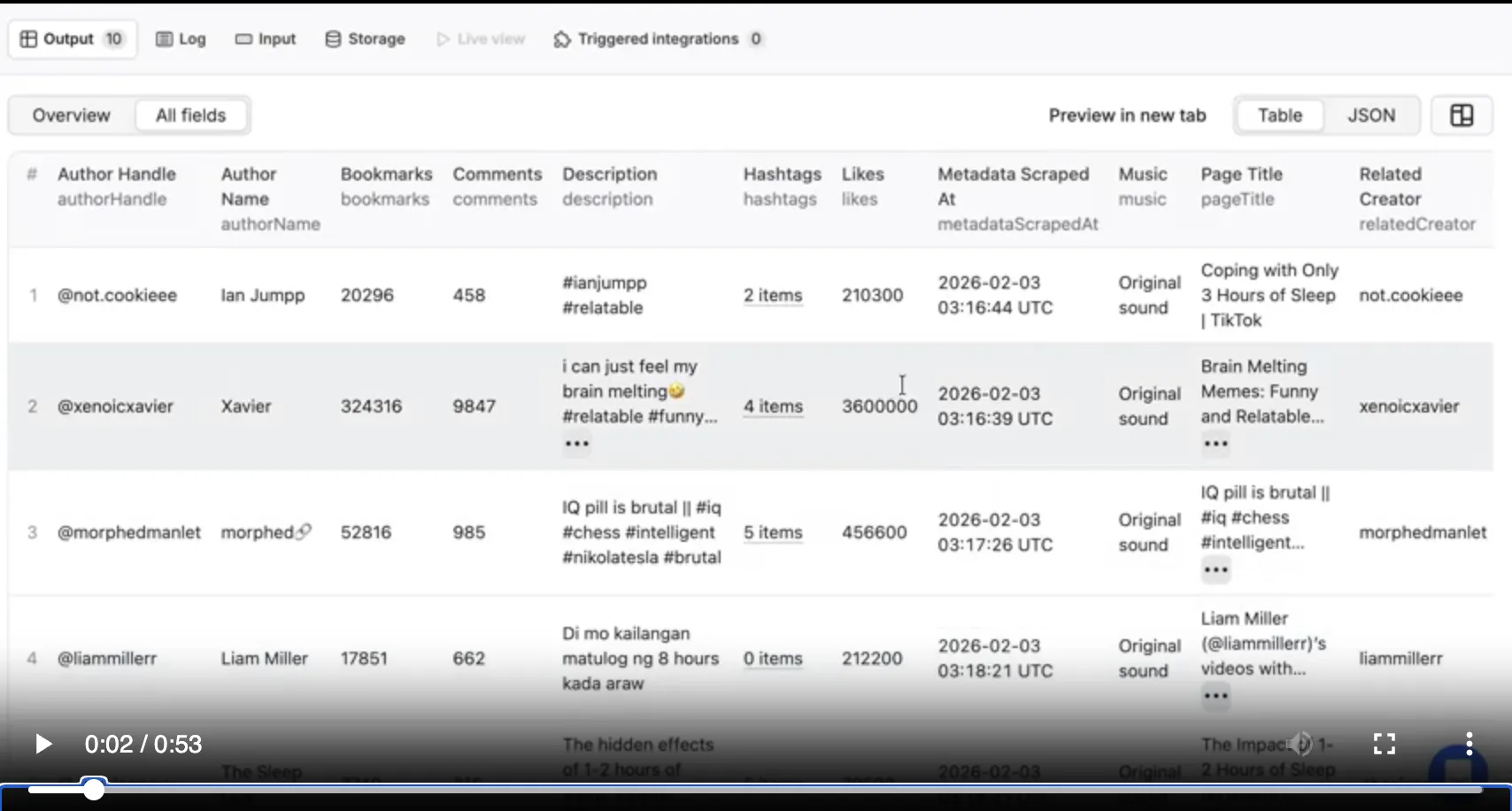Select the All fields view
Image resolution: width=1512 pixels, height=811 pixels.
(x=190, y=115)
